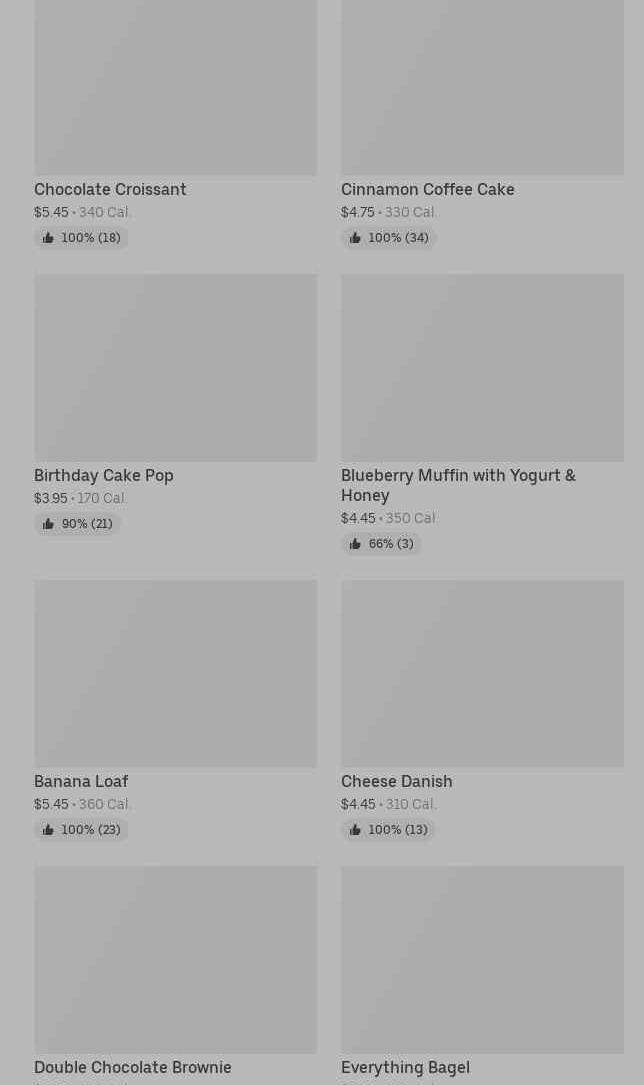Click the Double Chocolate Brownie title
This screenshot has height=1085, width=644.
coord(132,1067)
